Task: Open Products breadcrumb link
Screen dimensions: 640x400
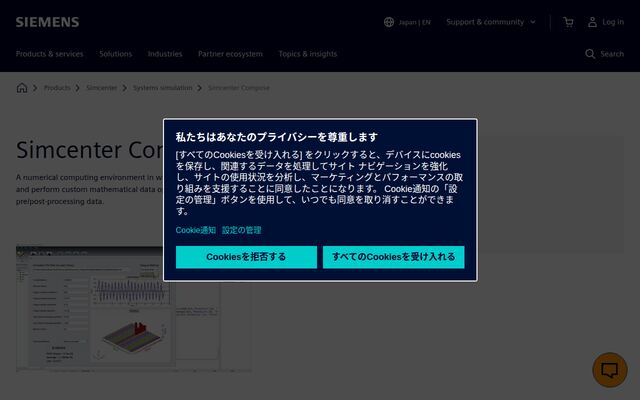Action: pyautogui.click(x=57, y=88)
